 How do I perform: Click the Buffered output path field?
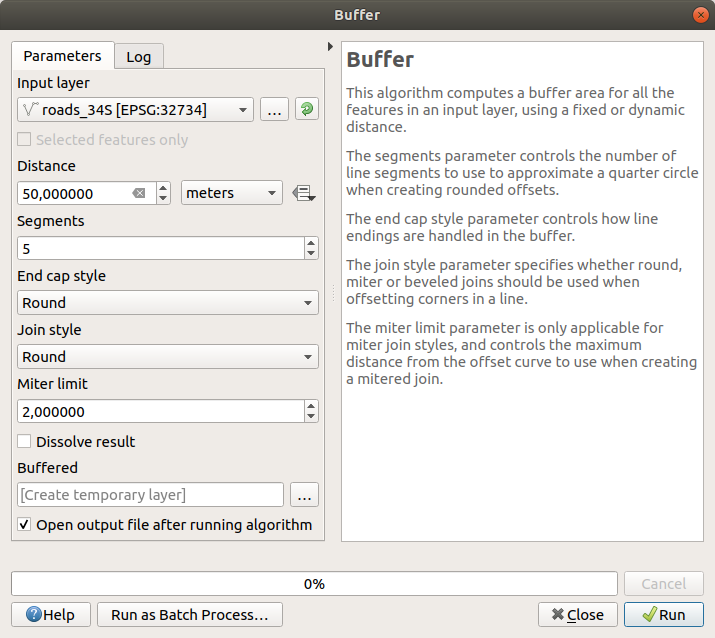click(151, 494)
